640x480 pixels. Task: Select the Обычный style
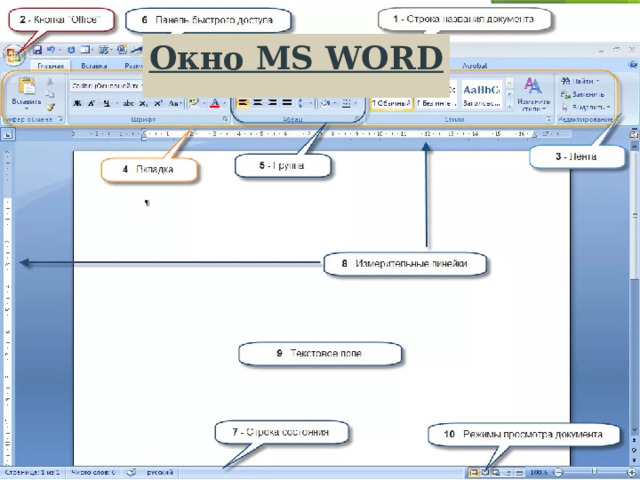392,103
